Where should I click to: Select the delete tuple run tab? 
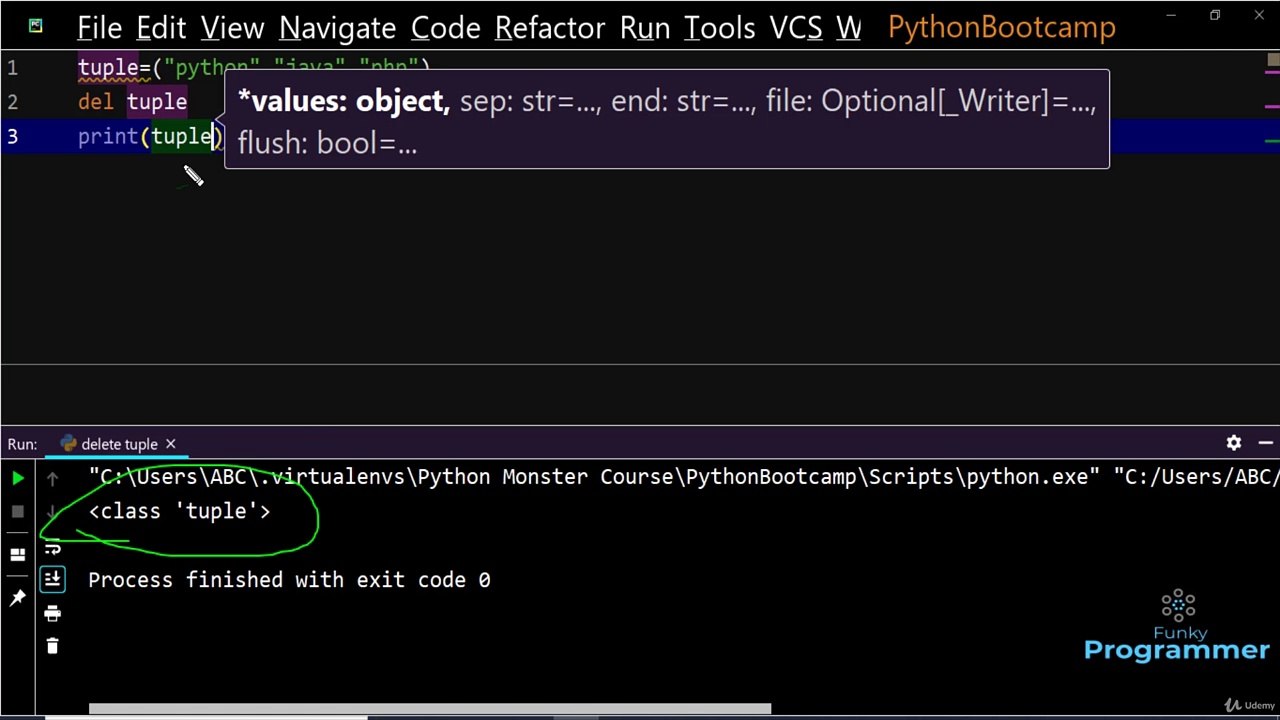[119, 444]
